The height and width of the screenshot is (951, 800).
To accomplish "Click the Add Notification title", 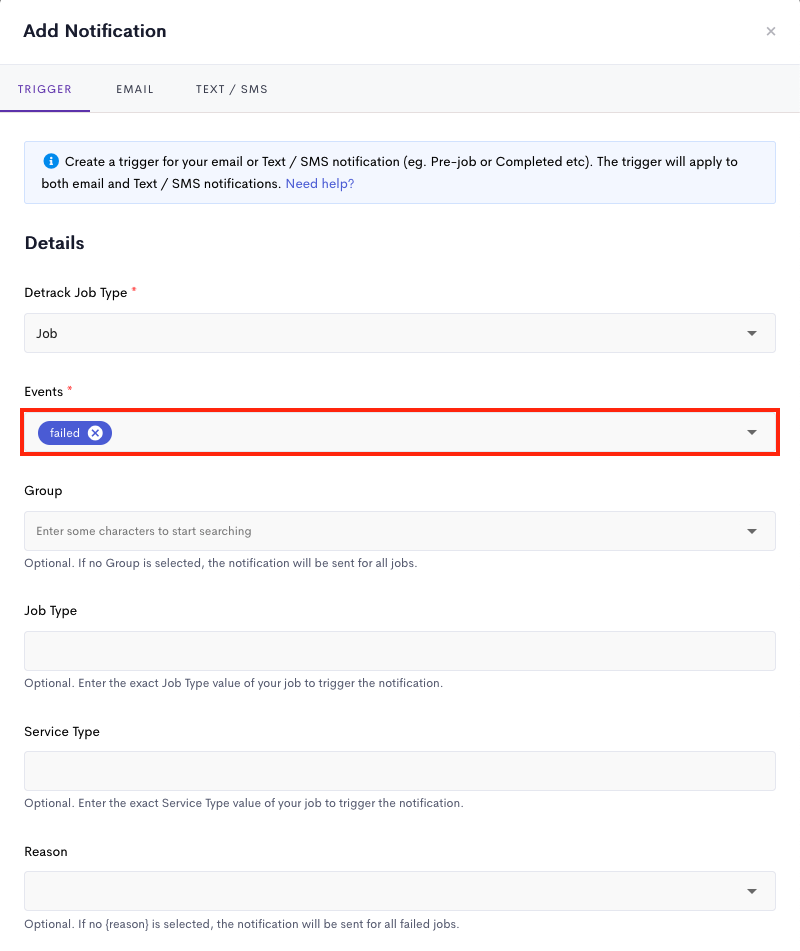I will pos(95,31).
